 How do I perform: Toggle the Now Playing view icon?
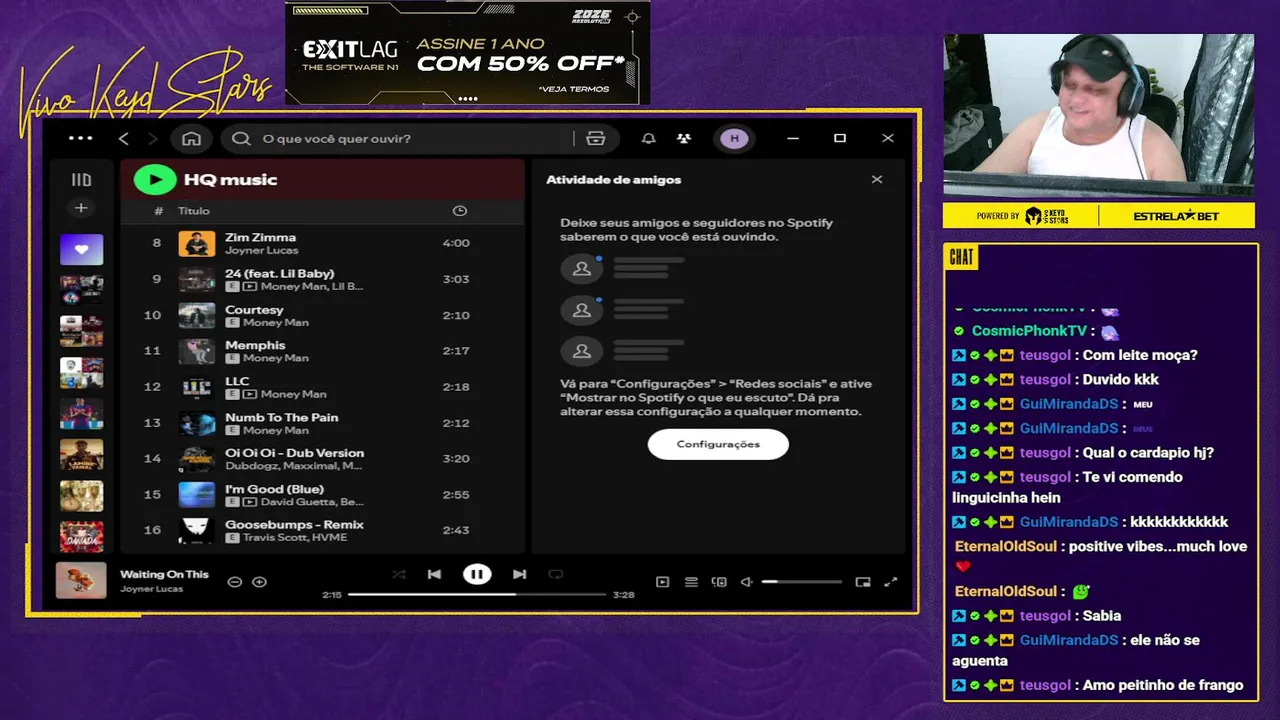point(662,582)
